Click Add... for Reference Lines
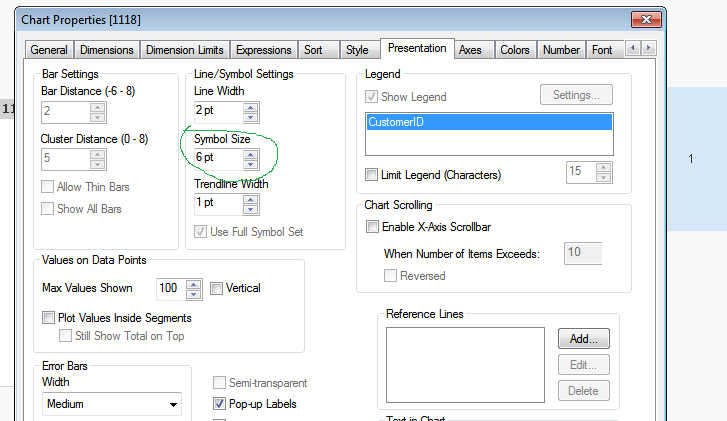The width and height of the screenshot is (727, 421). pyautogui.click(x=583, y=339)
